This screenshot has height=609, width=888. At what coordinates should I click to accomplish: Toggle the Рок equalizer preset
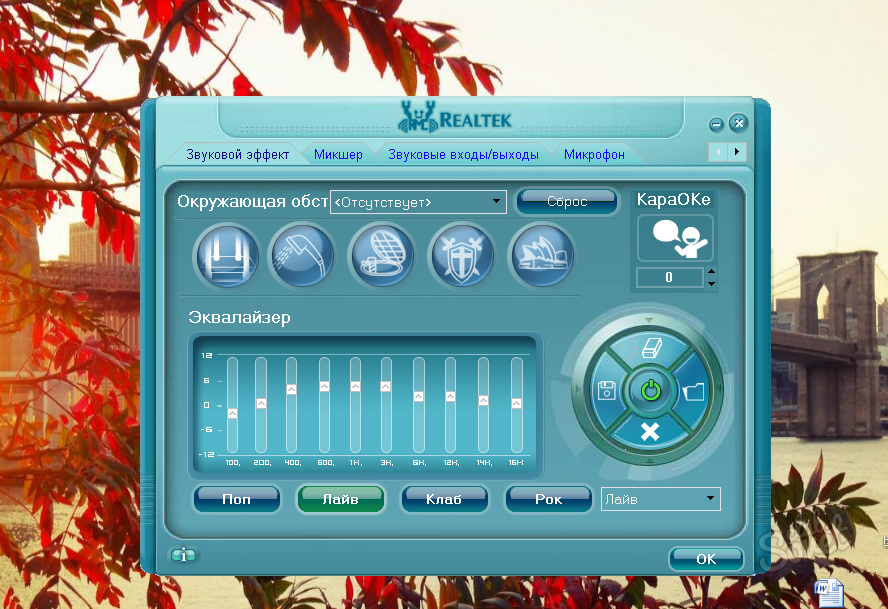click(548, 499)
